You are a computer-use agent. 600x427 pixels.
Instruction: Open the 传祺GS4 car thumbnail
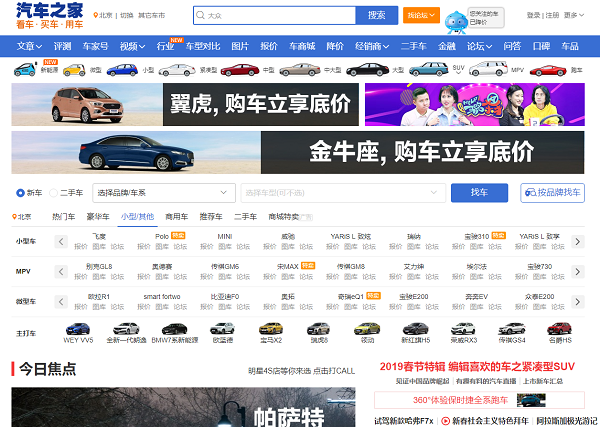pos(512,329)
